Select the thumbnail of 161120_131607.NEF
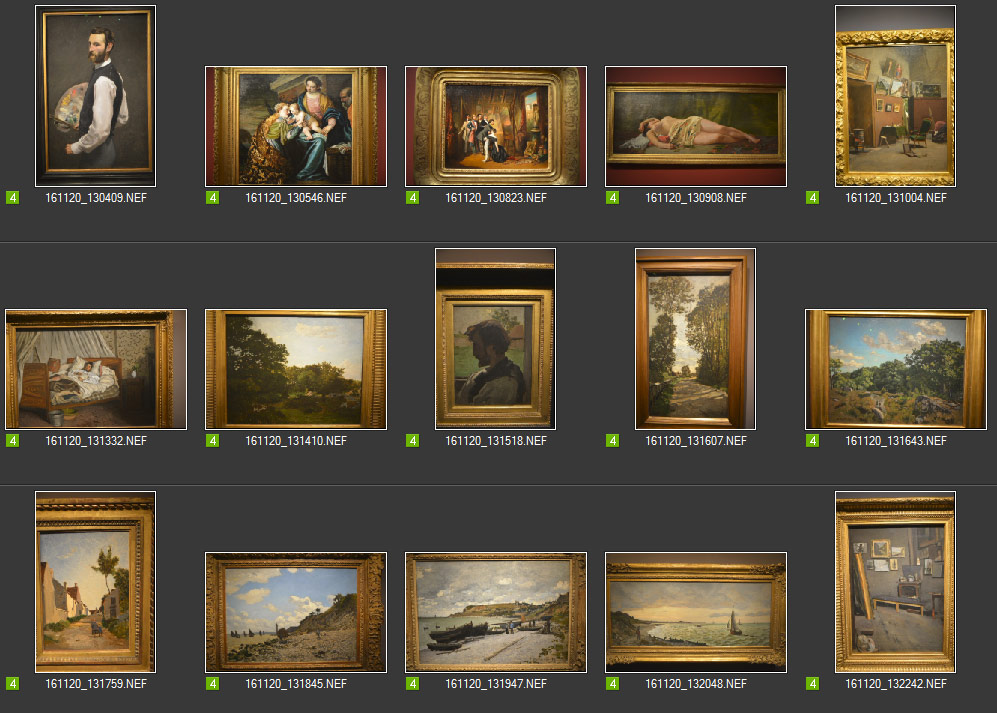Screen dimensions: 997x713 tap(696, 339)
